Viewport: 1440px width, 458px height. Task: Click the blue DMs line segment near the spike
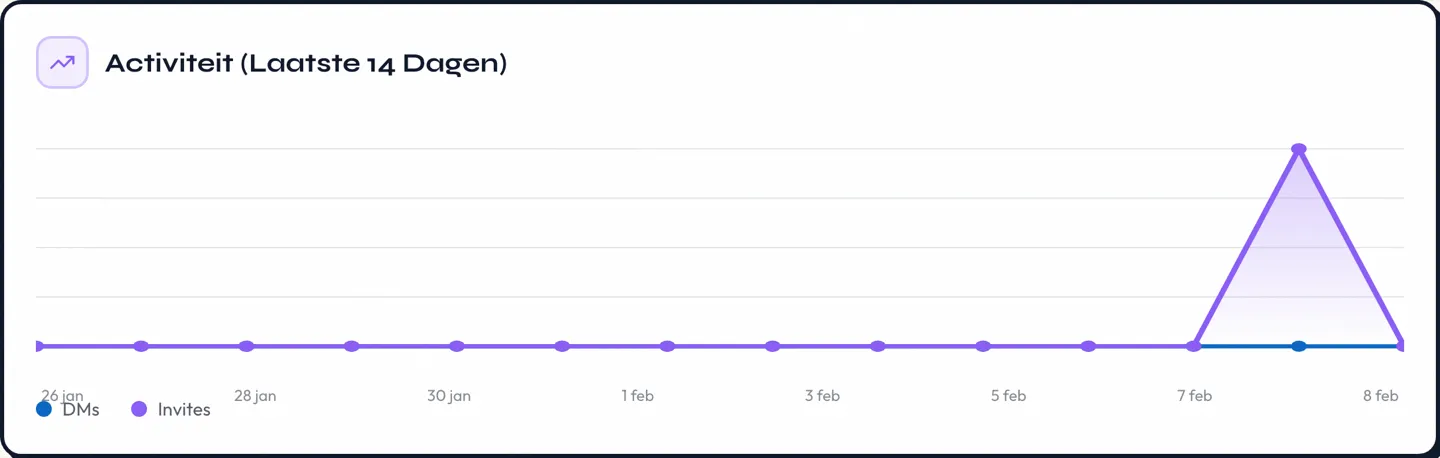coord(1250,346)
